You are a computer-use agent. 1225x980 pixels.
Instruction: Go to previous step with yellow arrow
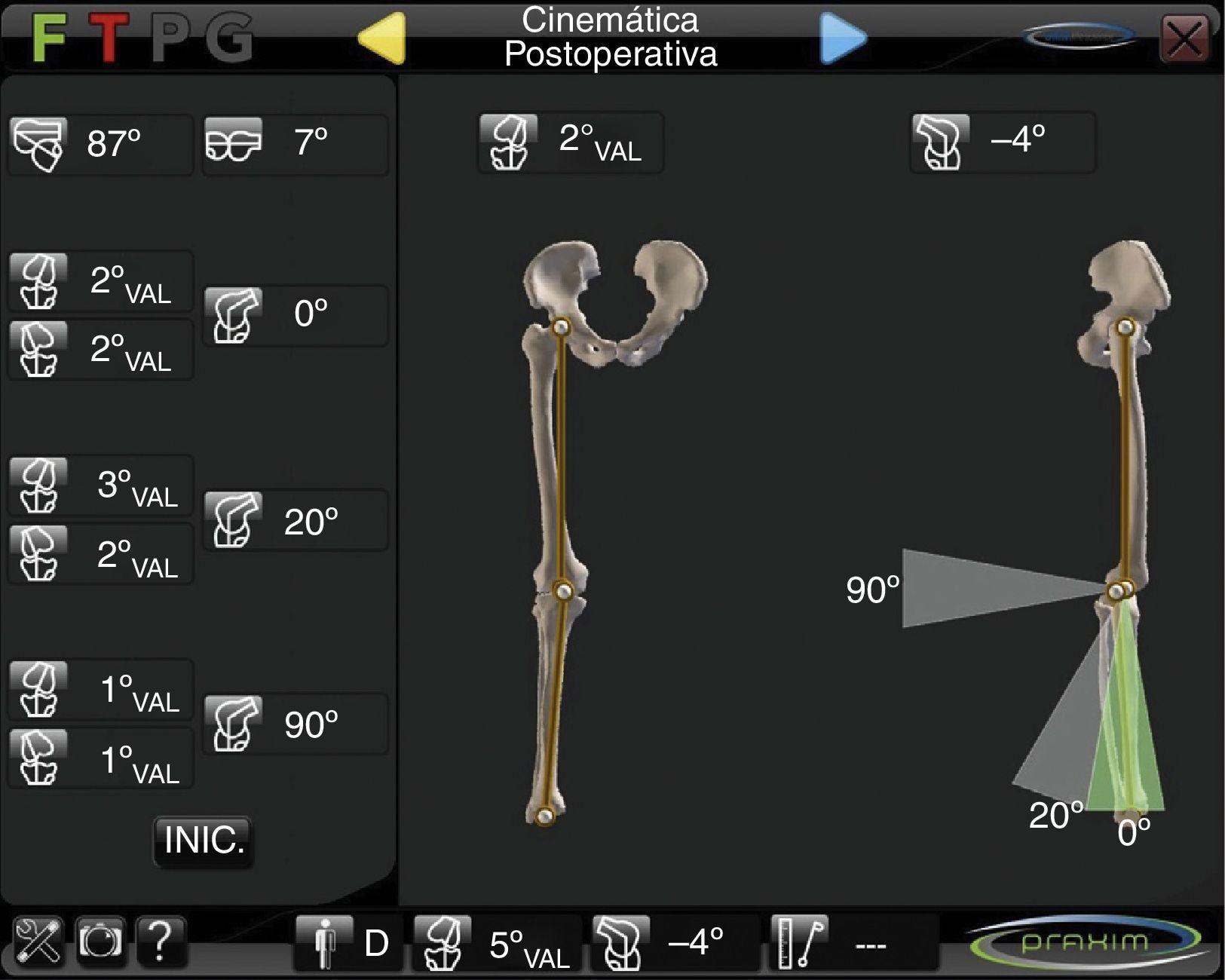pos(382,38)
